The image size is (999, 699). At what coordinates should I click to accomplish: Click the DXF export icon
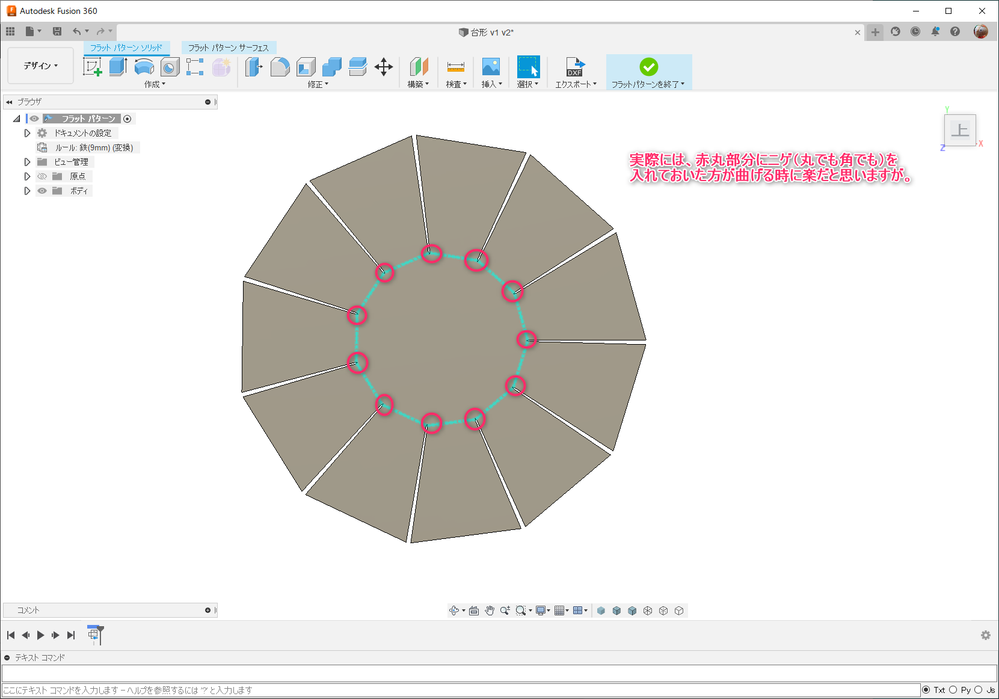575,67
